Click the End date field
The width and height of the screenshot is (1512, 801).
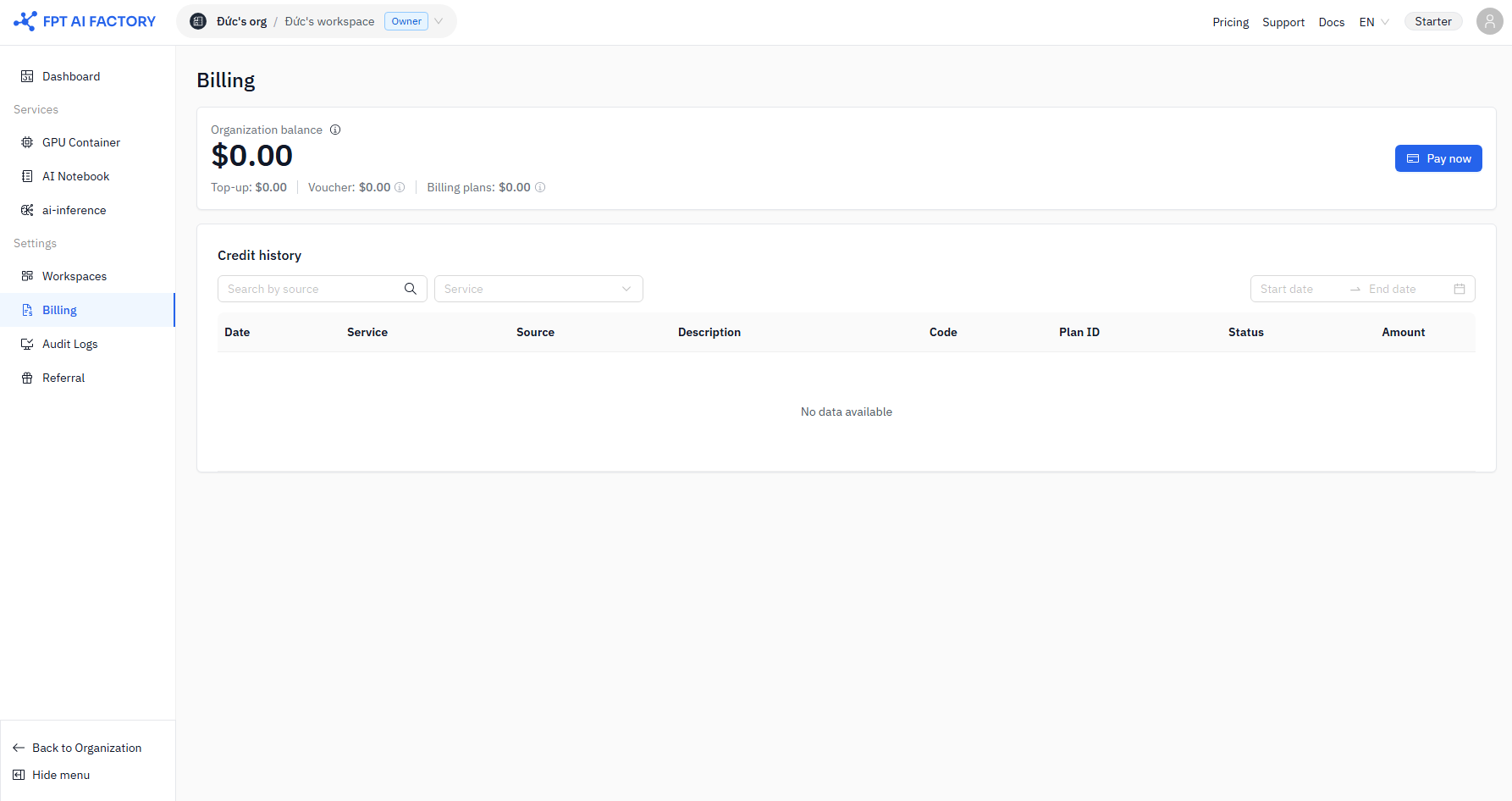(x=1405, y=289)
